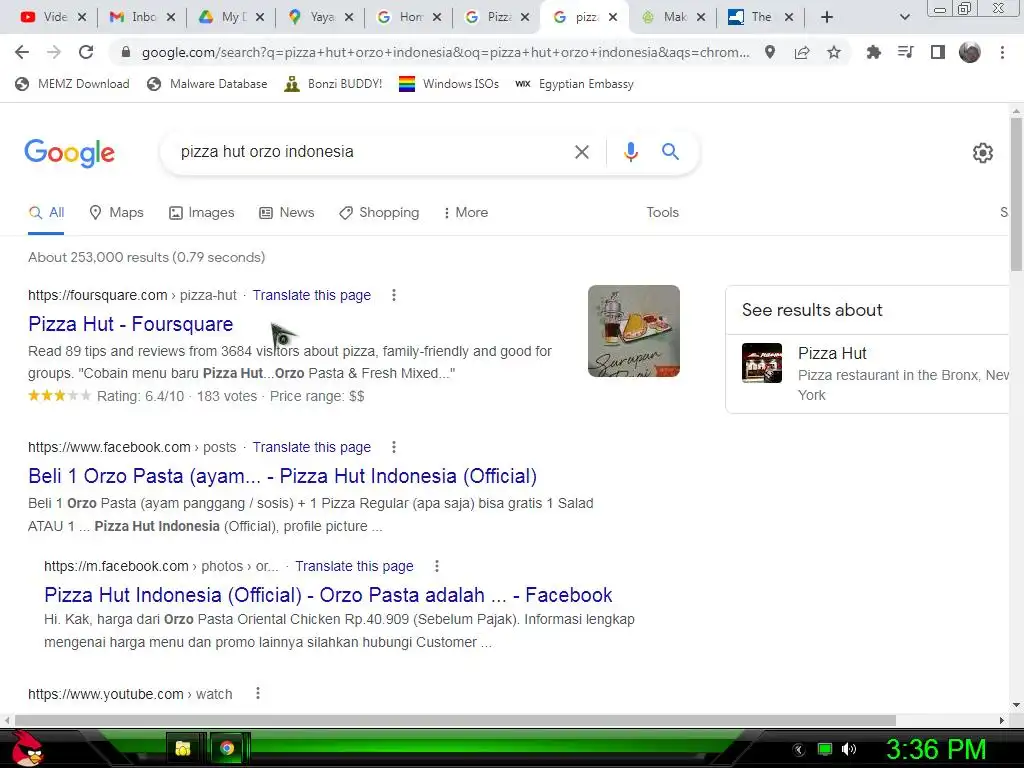Click the vertical page scrollbar
This screenshot has height=768, width=1024.
click(1016, 193)
